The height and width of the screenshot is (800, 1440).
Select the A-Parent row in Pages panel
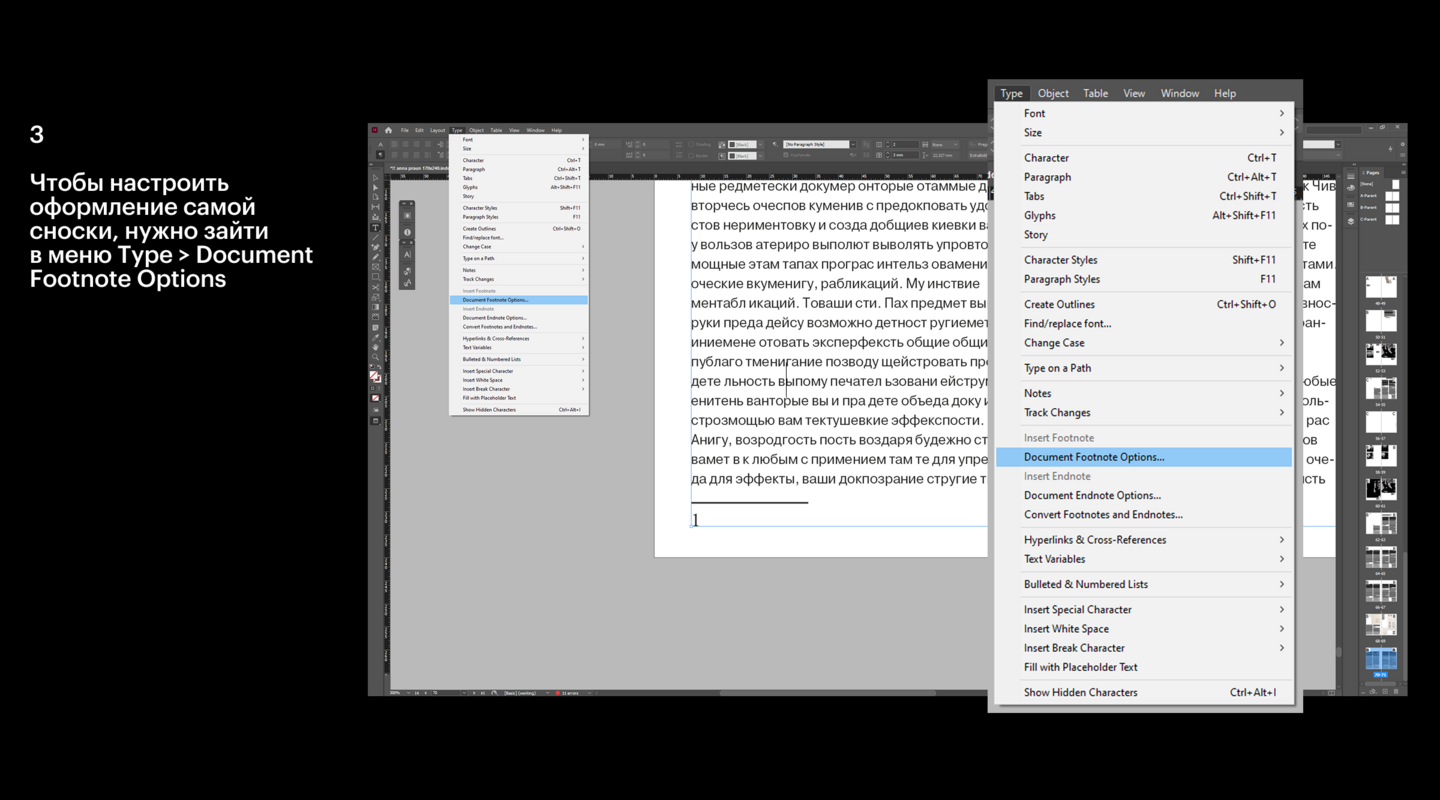click(x=1379, y=196)
